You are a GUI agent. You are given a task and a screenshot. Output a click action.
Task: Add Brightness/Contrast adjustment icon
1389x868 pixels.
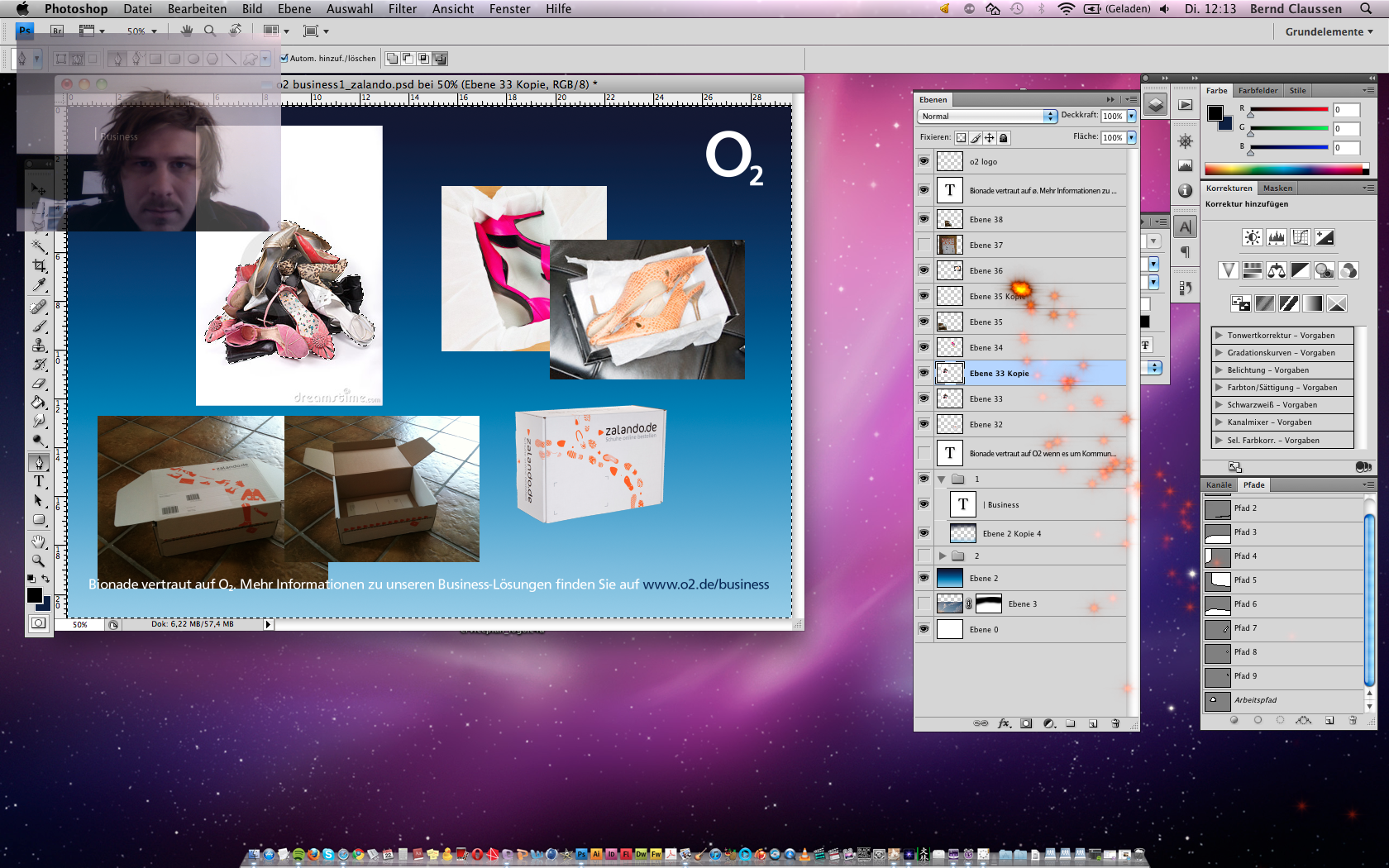tap(1253, 238)
